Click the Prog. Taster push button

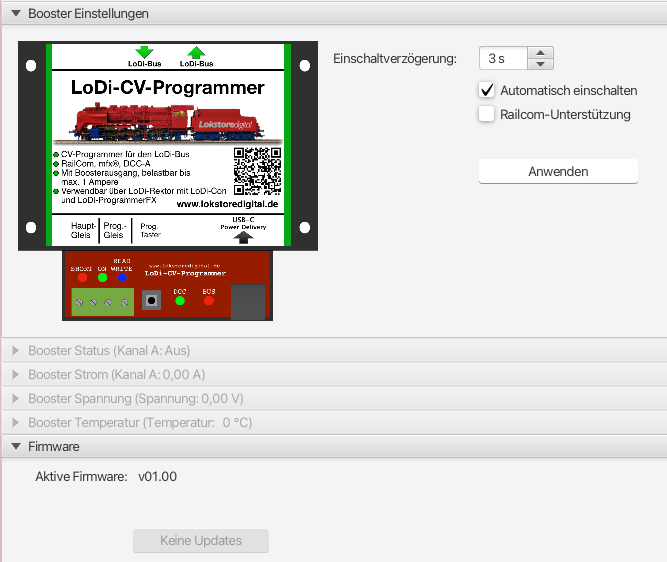point(151,300)
